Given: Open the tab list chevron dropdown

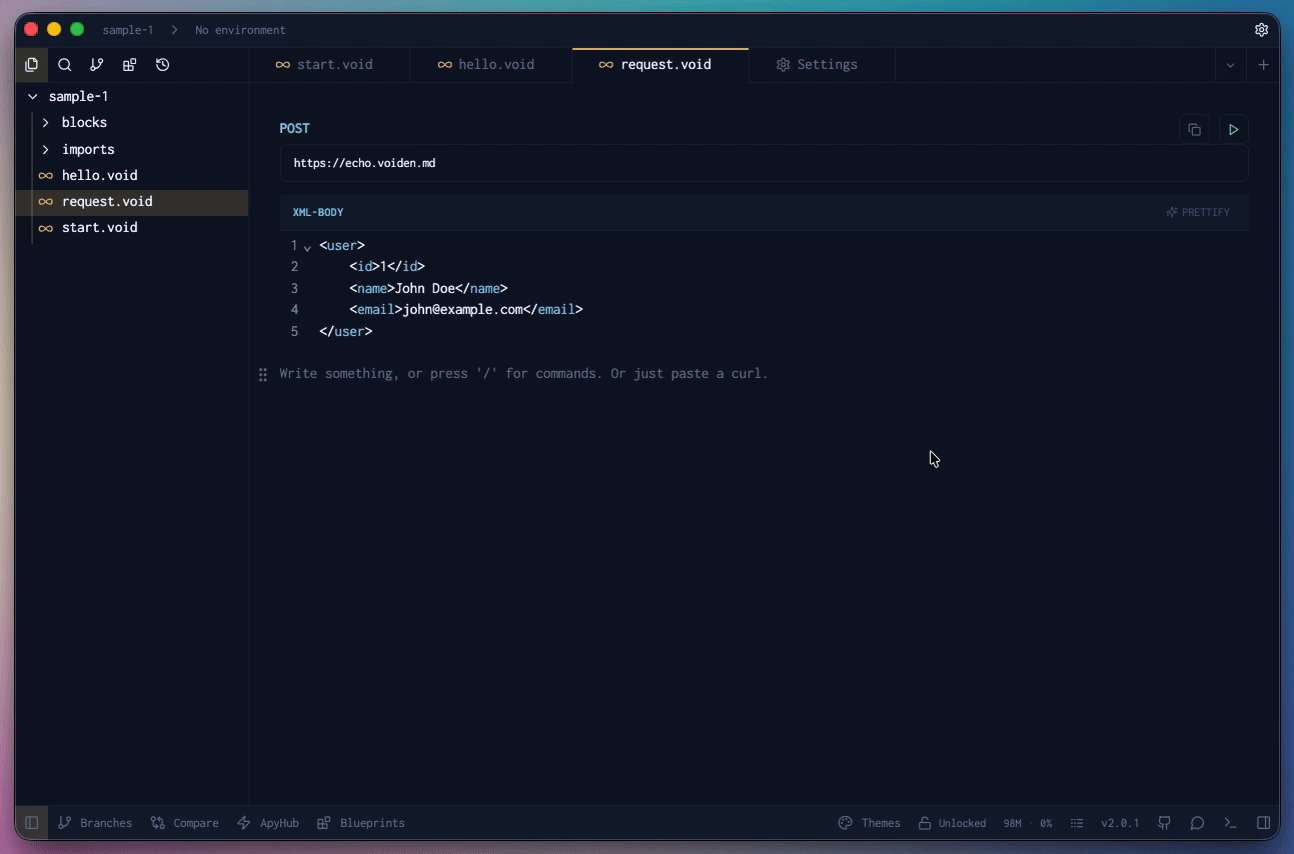Looking at the screenshot, I should pyautogui.click(x=1231, y=65).
